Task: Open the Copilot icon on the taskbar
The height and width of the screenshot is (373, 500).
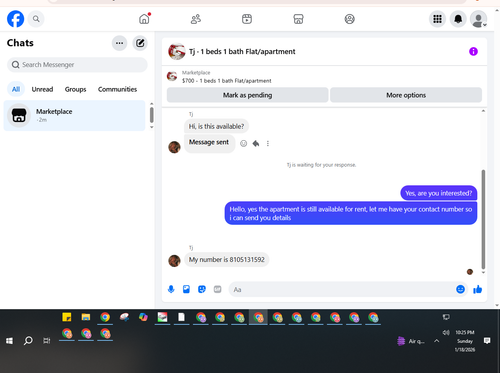Action: click(x=143, y=317)
